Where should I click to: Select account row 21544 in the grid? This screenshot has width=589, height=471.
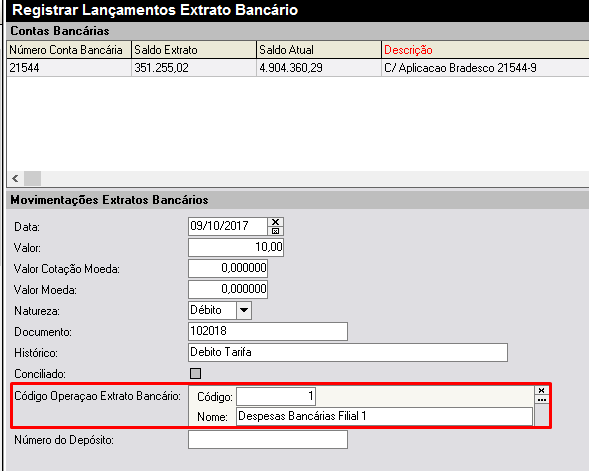click(x=298, y=68)
